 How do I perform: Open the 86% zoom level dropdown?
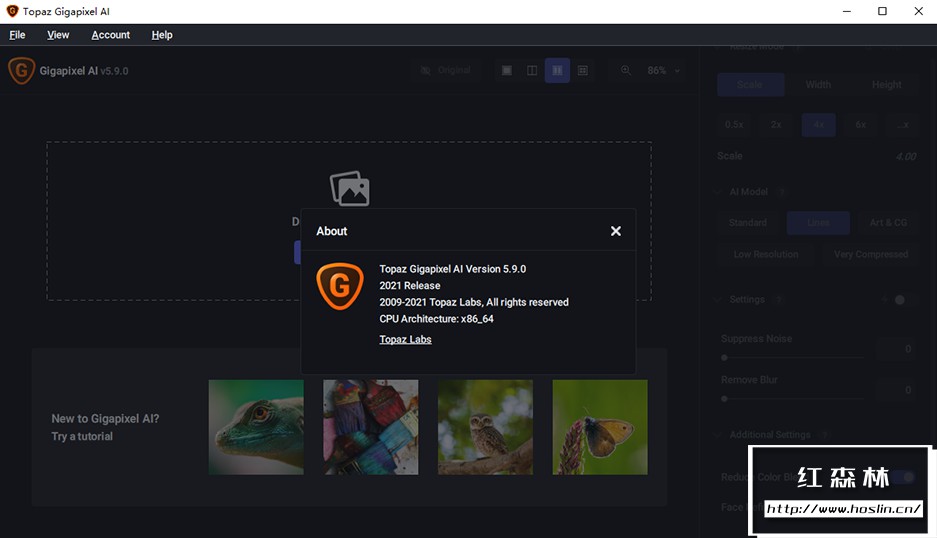663,71
